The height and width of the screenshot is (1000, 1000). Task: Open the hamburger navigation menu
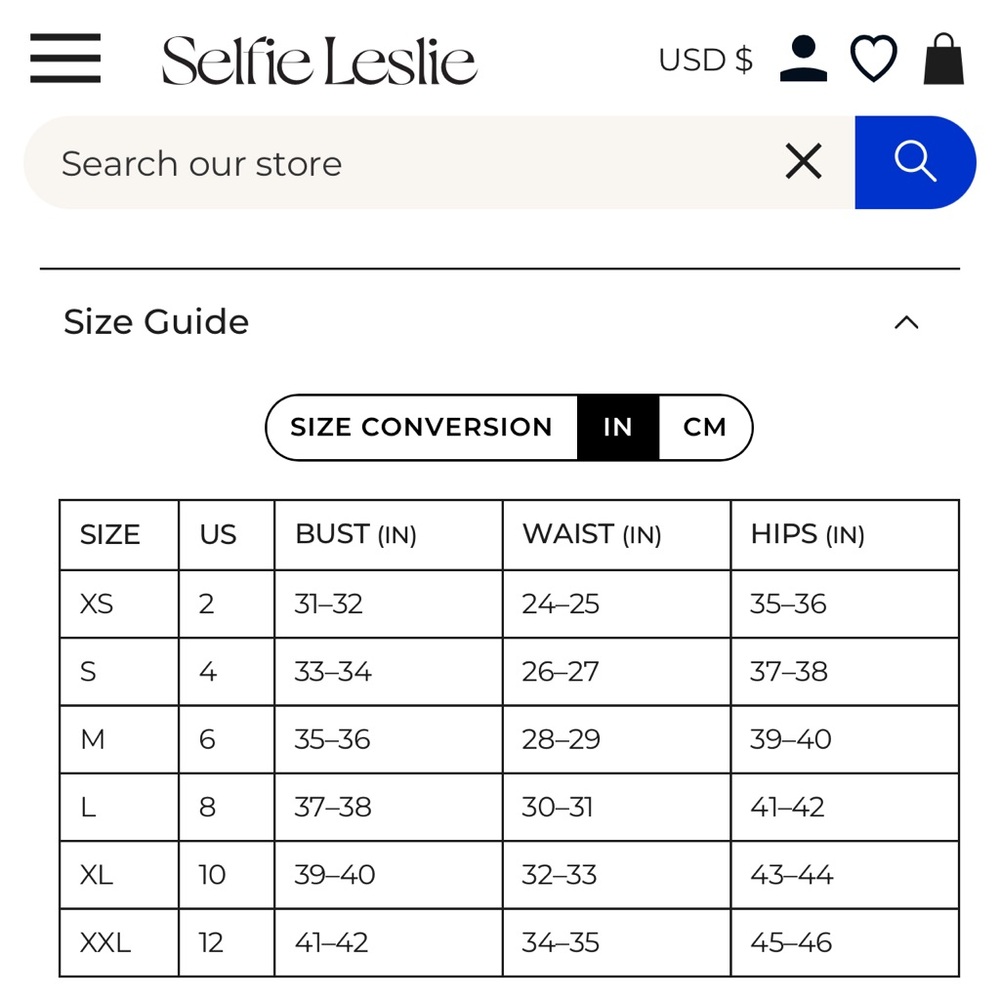coord(65,58)
